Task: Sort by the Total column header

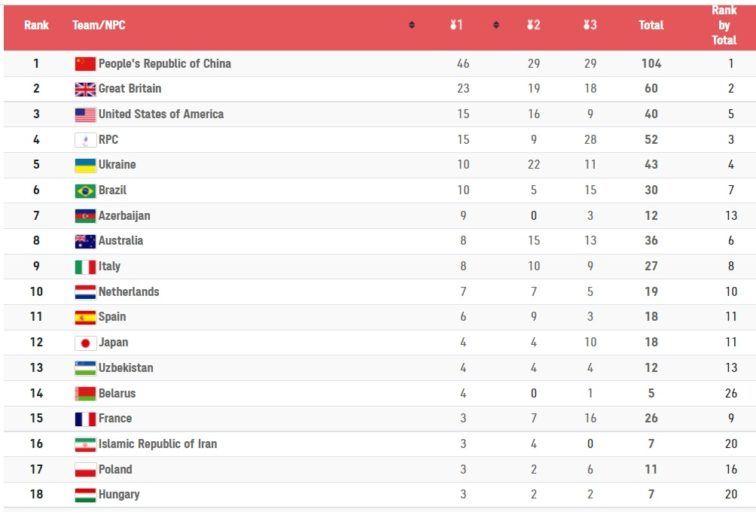Action: click(x=651, y=25)
